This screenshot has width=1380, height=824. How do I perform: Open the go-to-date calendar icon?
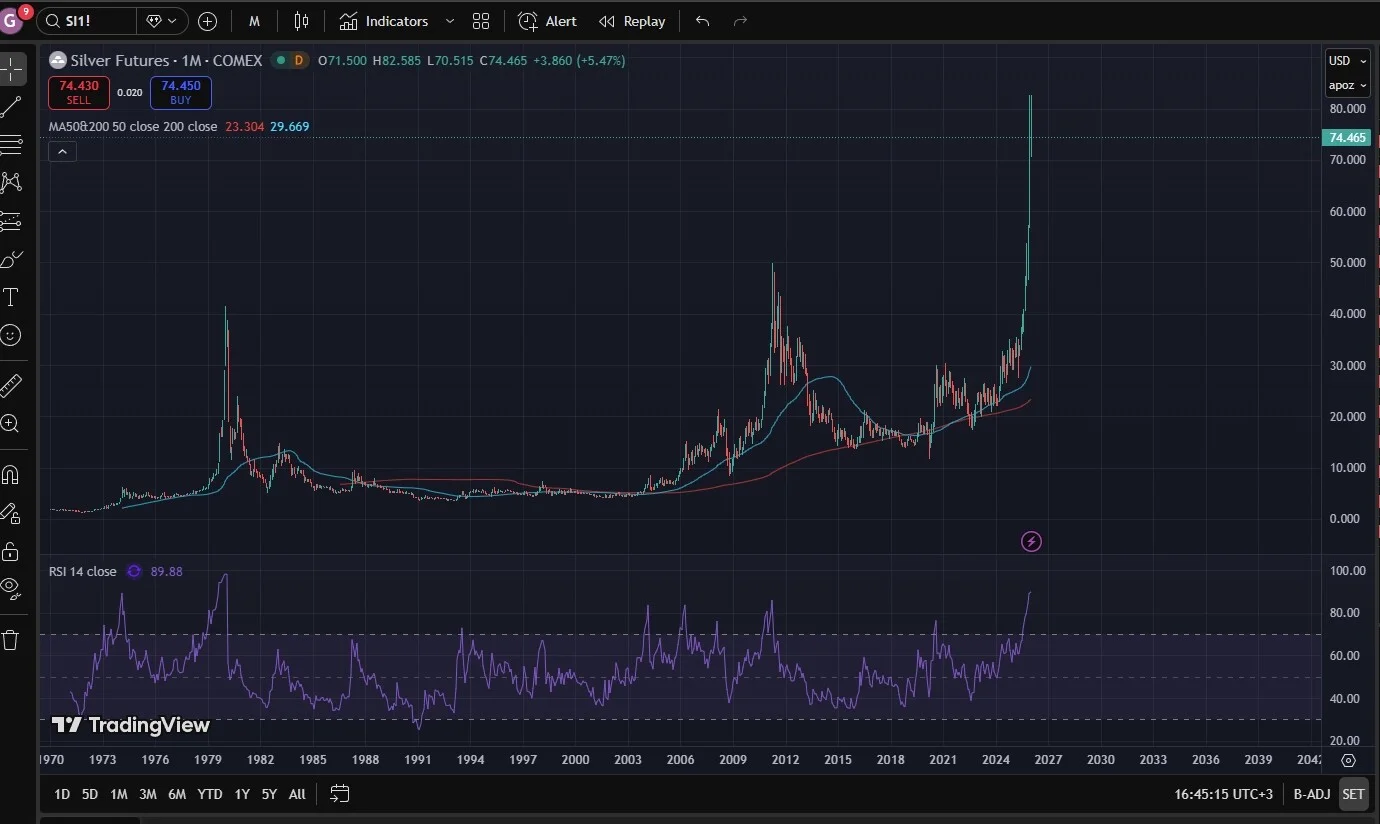tap(340, 794)
